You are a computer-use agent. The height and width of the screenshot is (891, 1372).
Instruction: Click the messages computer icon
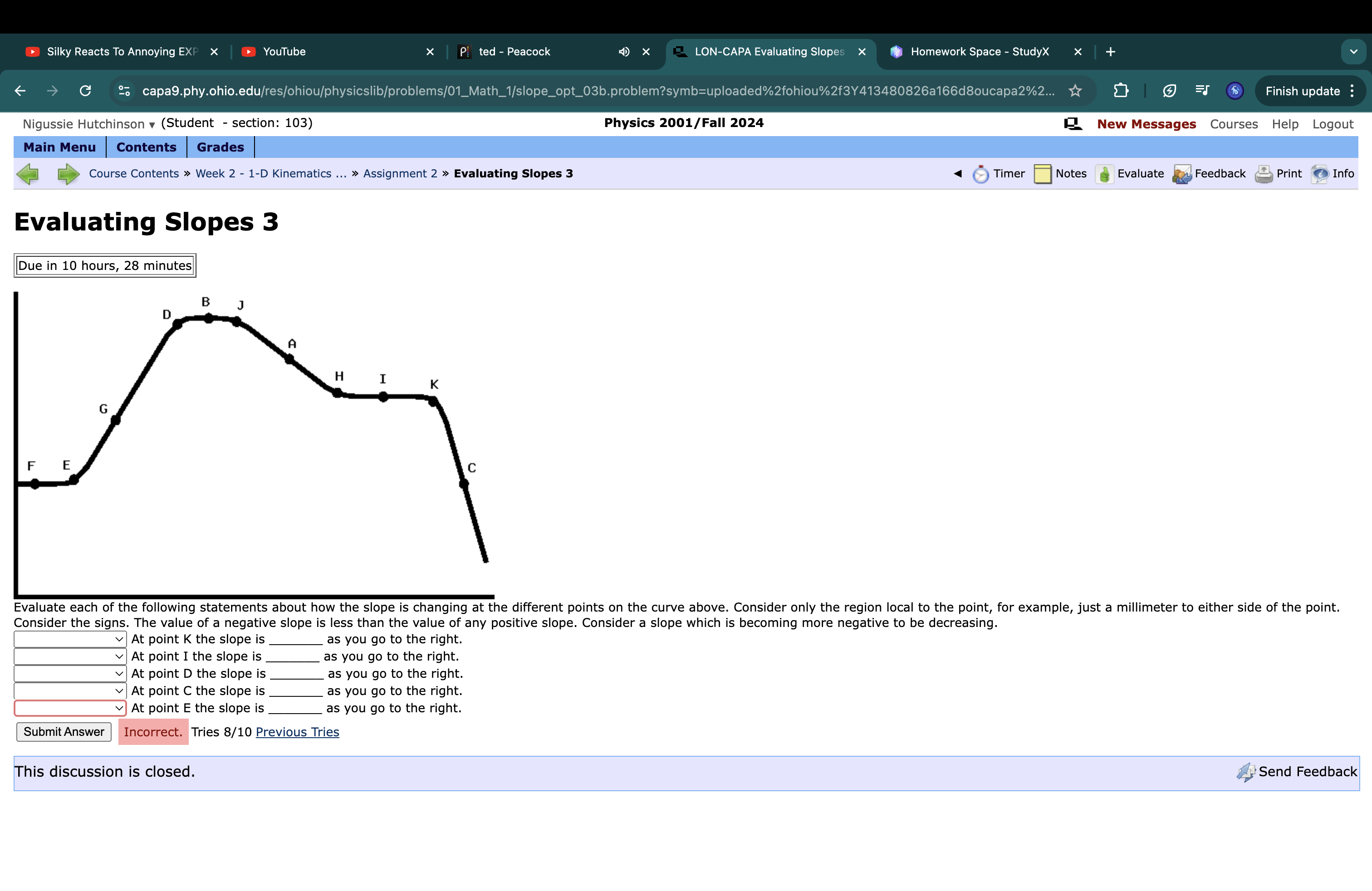click(1073, 124)
